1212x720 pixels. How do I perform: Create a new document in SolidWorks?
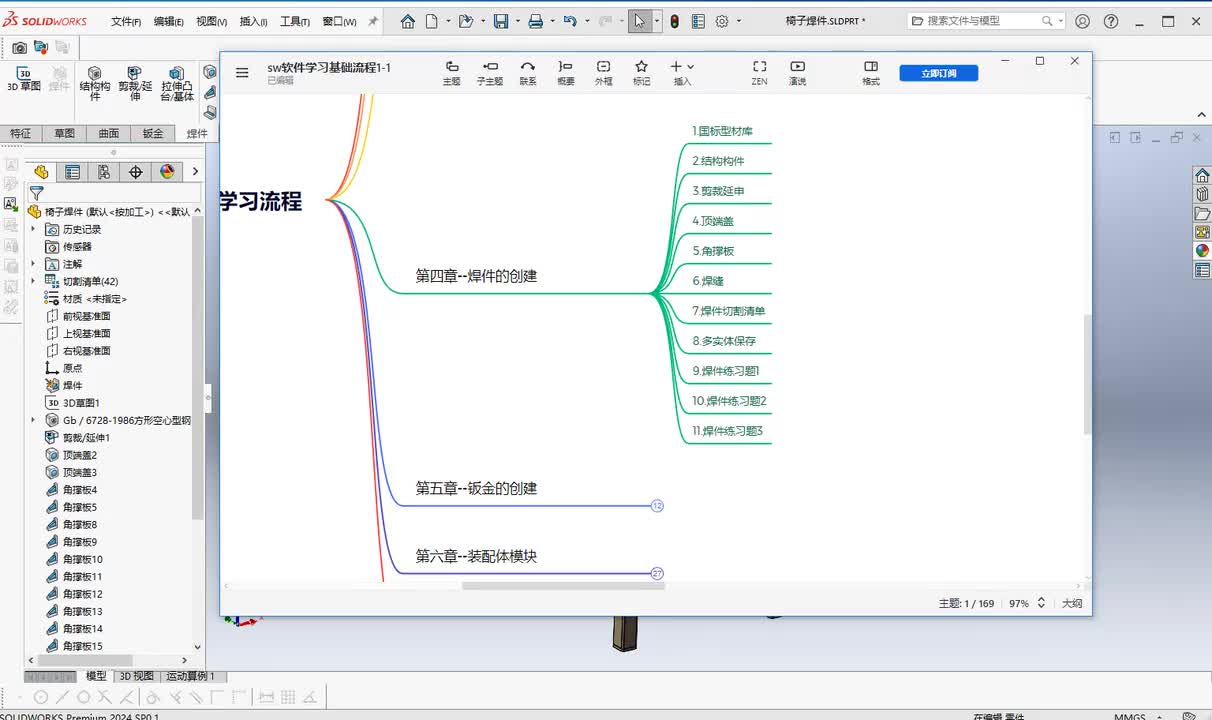coord(432,21)
